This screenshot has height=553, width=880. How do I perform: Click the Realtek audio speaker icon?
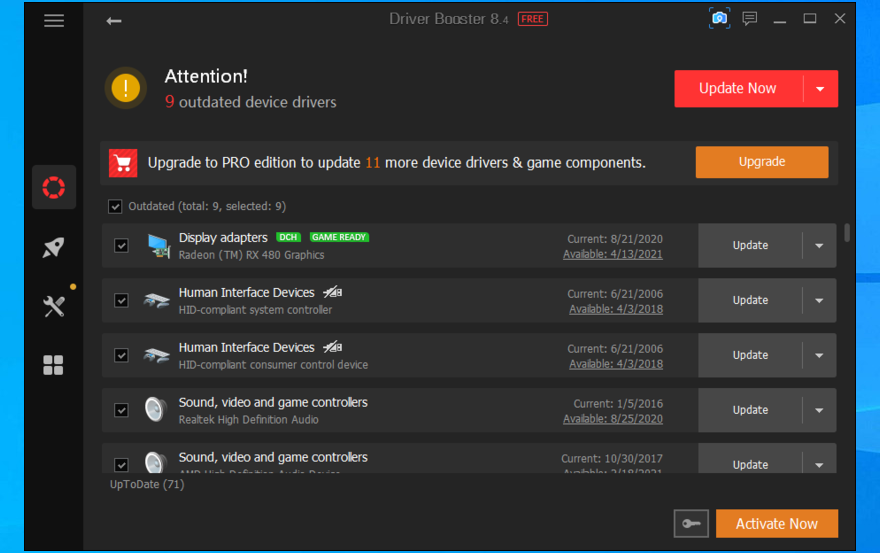[156, 410]
